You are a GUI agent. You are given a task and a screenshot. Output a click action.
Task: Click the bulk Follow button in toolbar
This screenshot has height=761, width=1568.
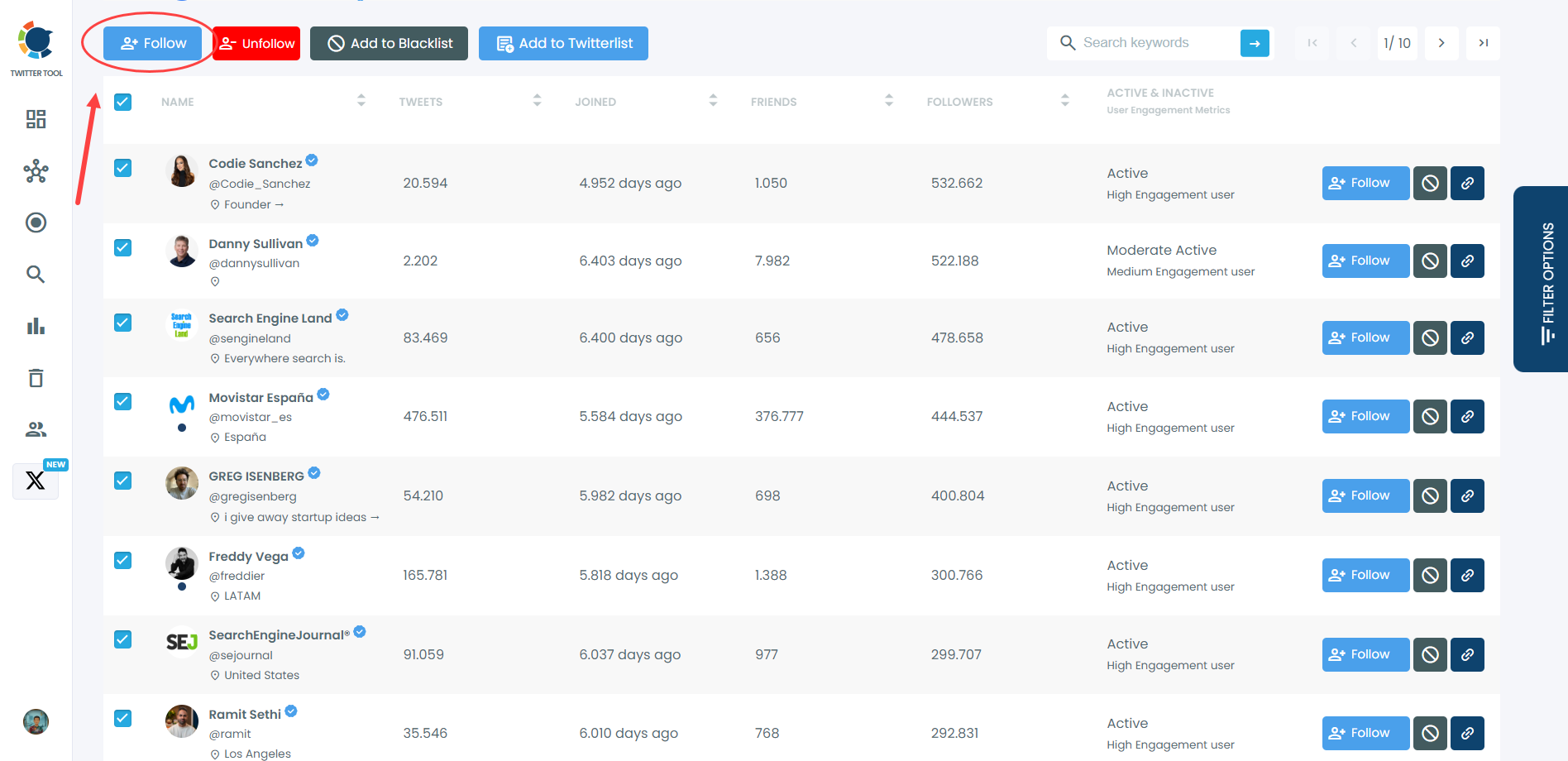(x=153, y=43)
